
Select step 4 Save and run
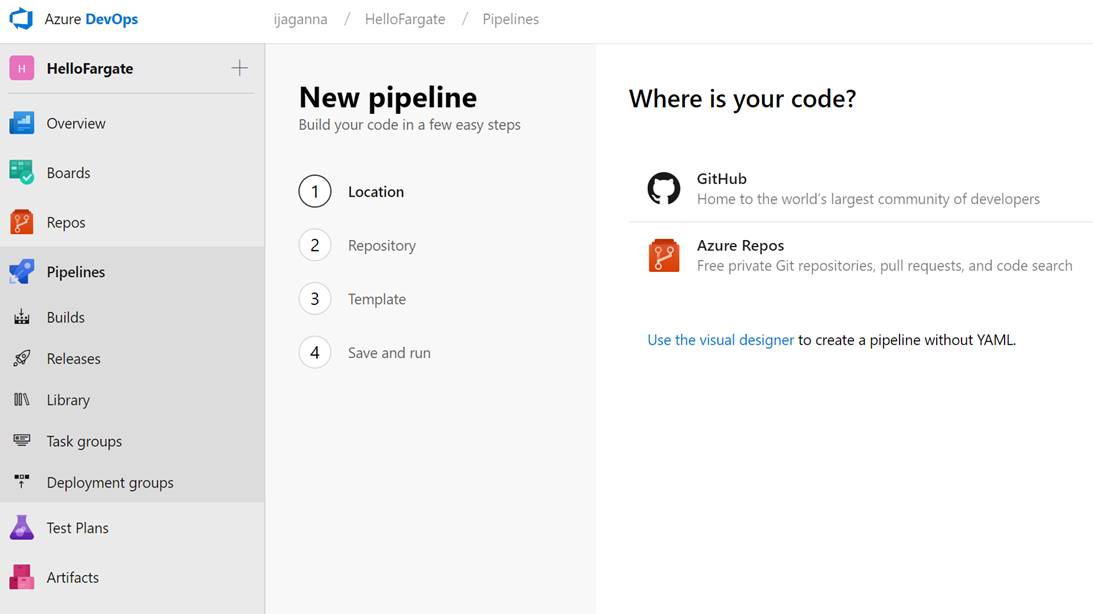[x=389, y=353]
